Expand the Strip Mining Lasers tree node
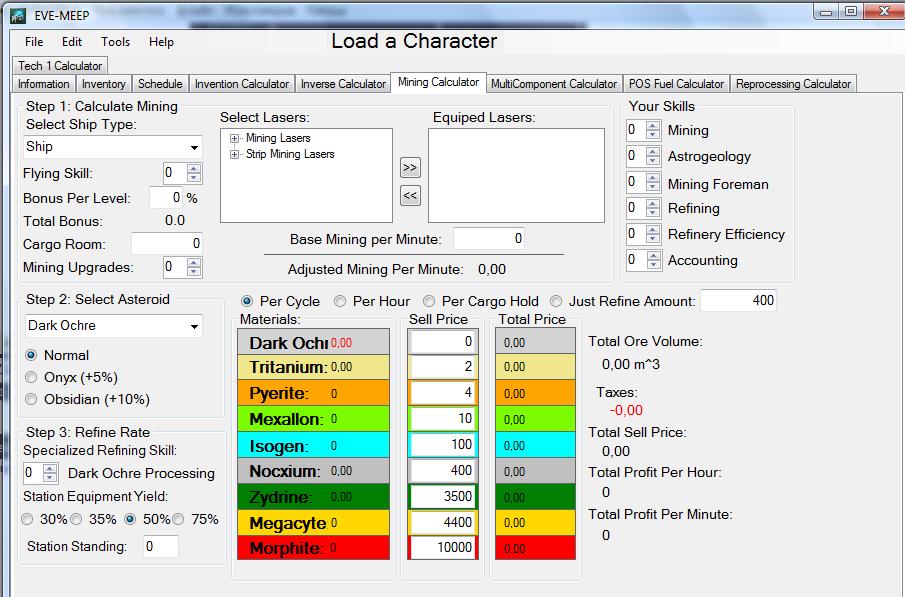The width and height of the screenshot is (905, 597). coord(234,154)
